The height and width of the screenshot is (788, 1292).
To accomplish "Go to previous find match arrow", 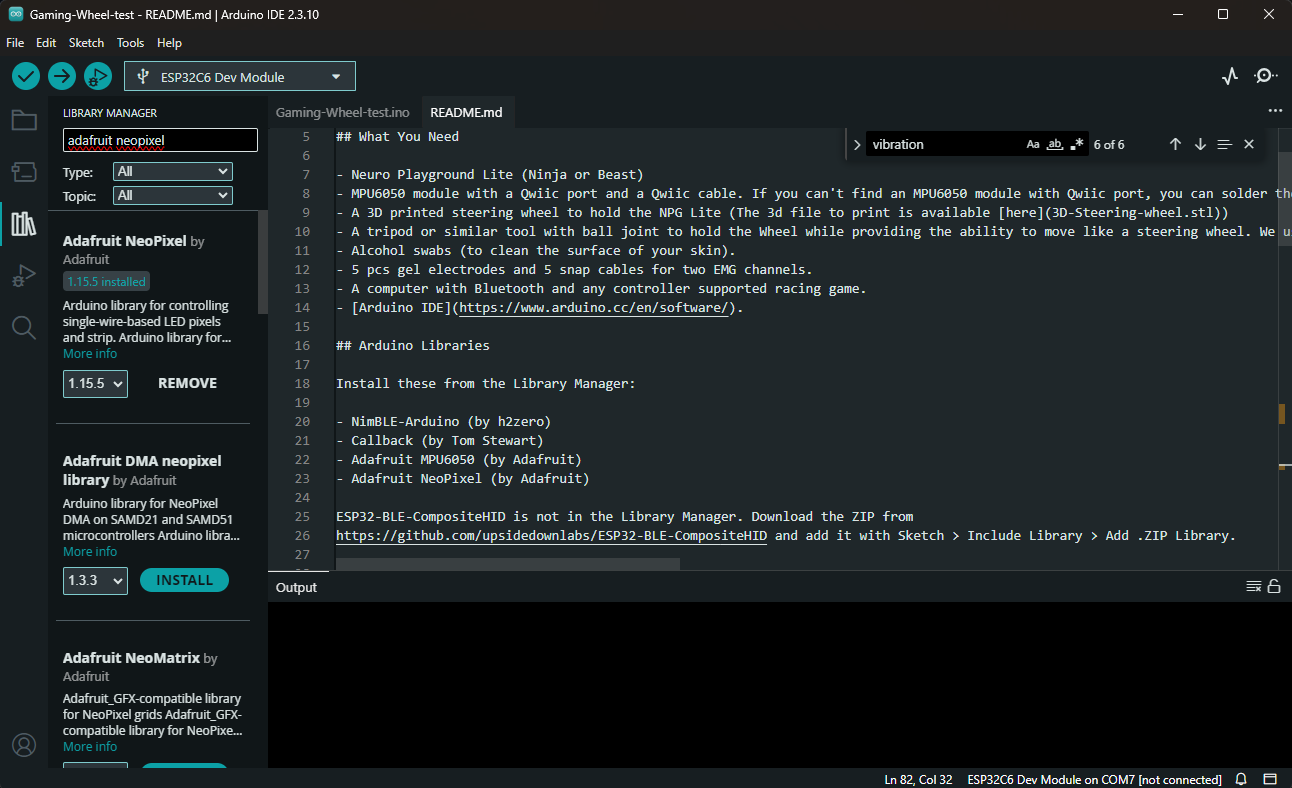I will pos(1175,144).
